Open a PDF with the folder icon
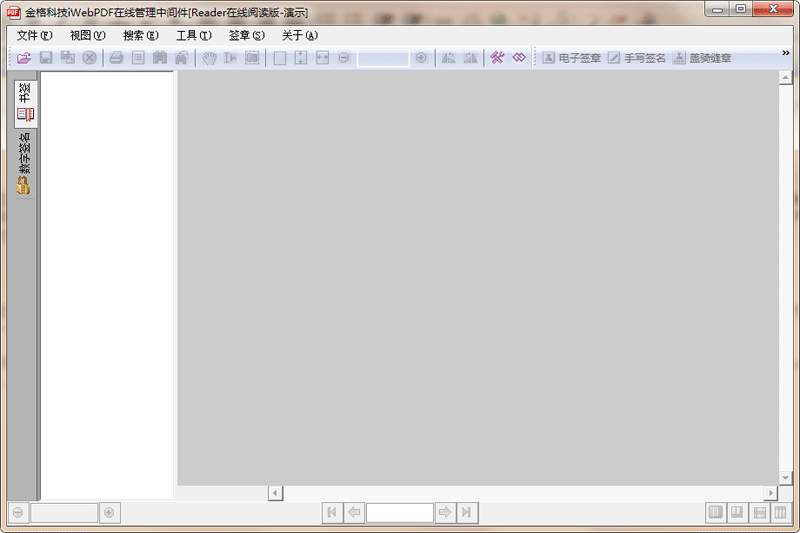The image size is (800, 533). [x=23, y=58]
